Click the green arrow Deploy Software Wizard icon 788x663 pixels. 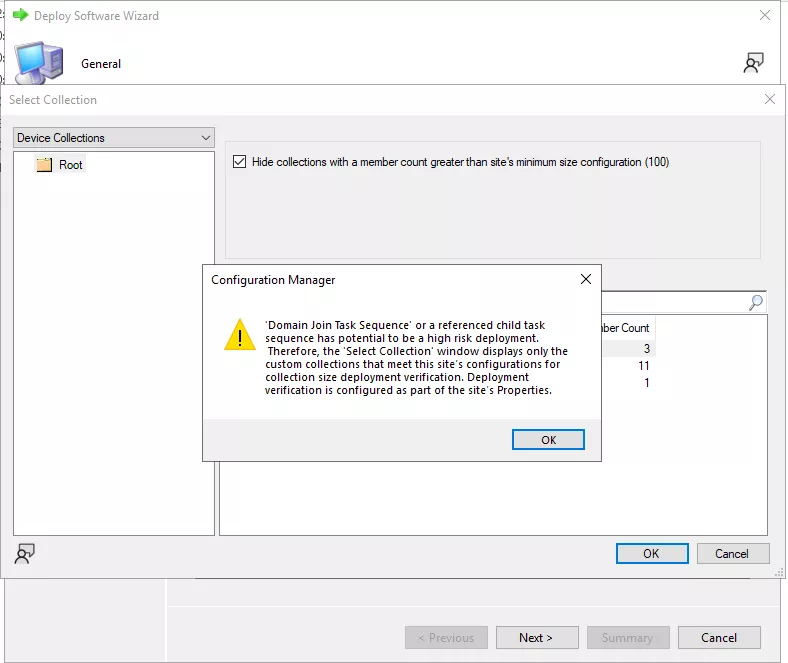[x=21, y=15]
